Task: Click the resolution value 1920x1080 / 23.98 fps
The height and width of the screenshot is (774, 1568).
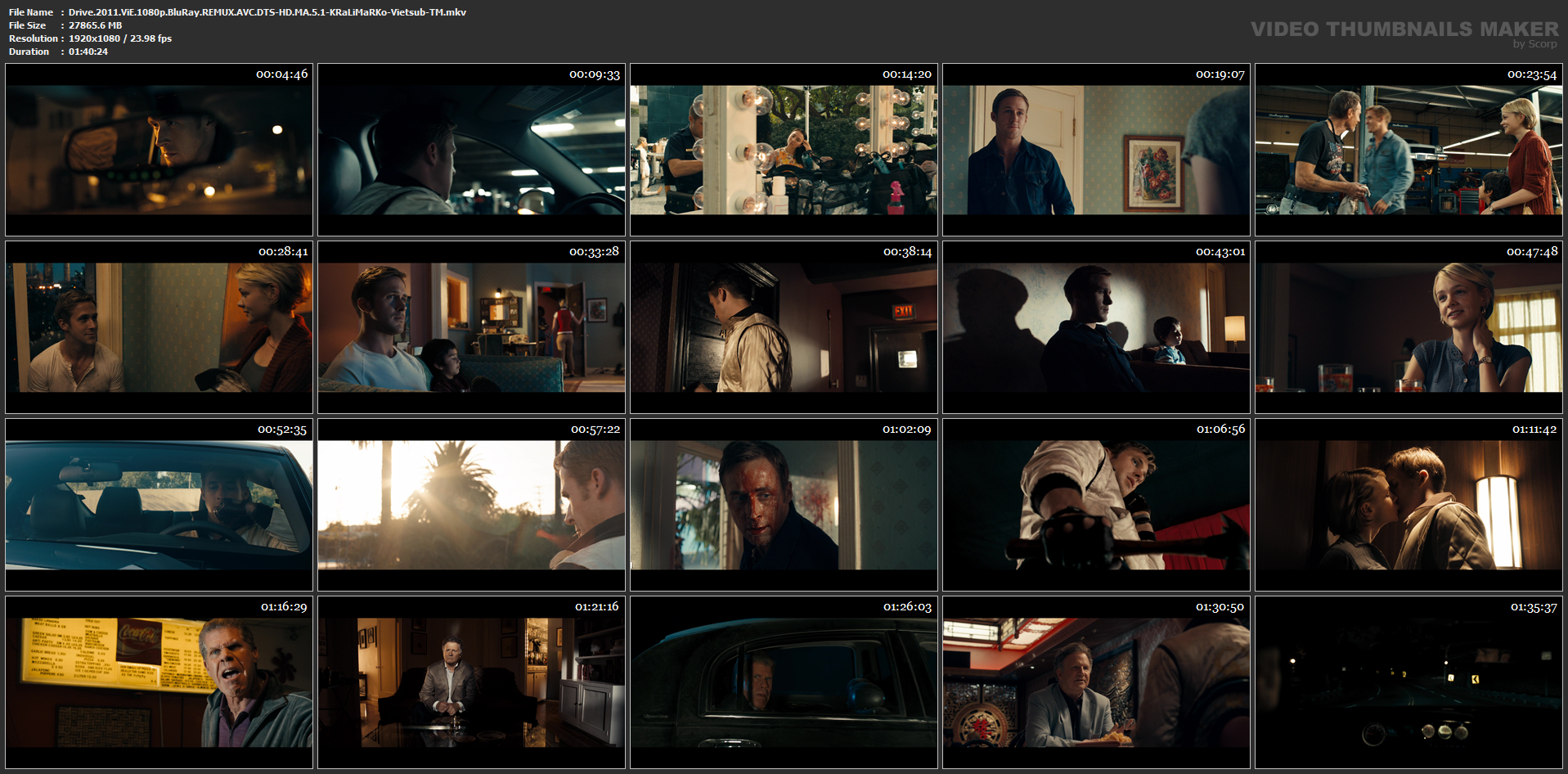Action: click(x=120, y=38)
